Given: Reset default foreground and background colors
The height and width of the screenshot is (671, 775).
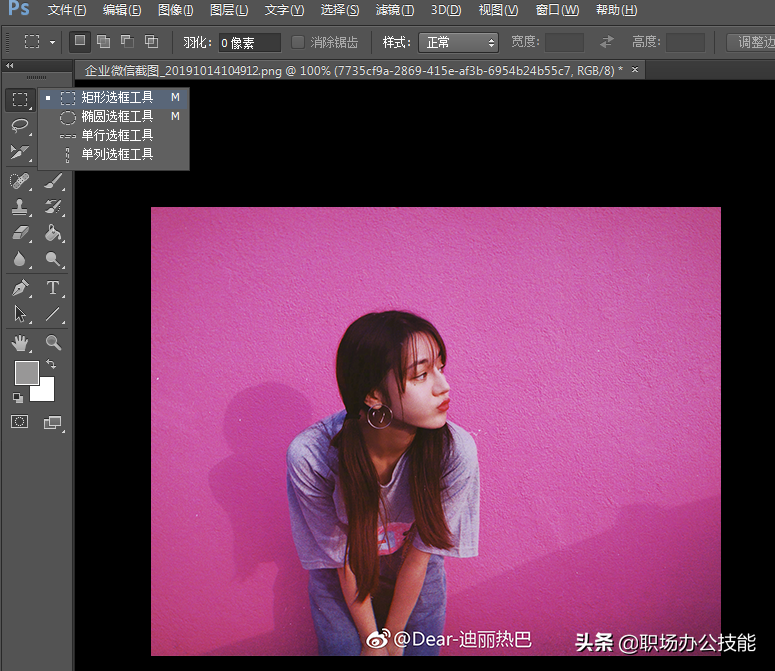Looking at the screenshot, I should point(18,397).
